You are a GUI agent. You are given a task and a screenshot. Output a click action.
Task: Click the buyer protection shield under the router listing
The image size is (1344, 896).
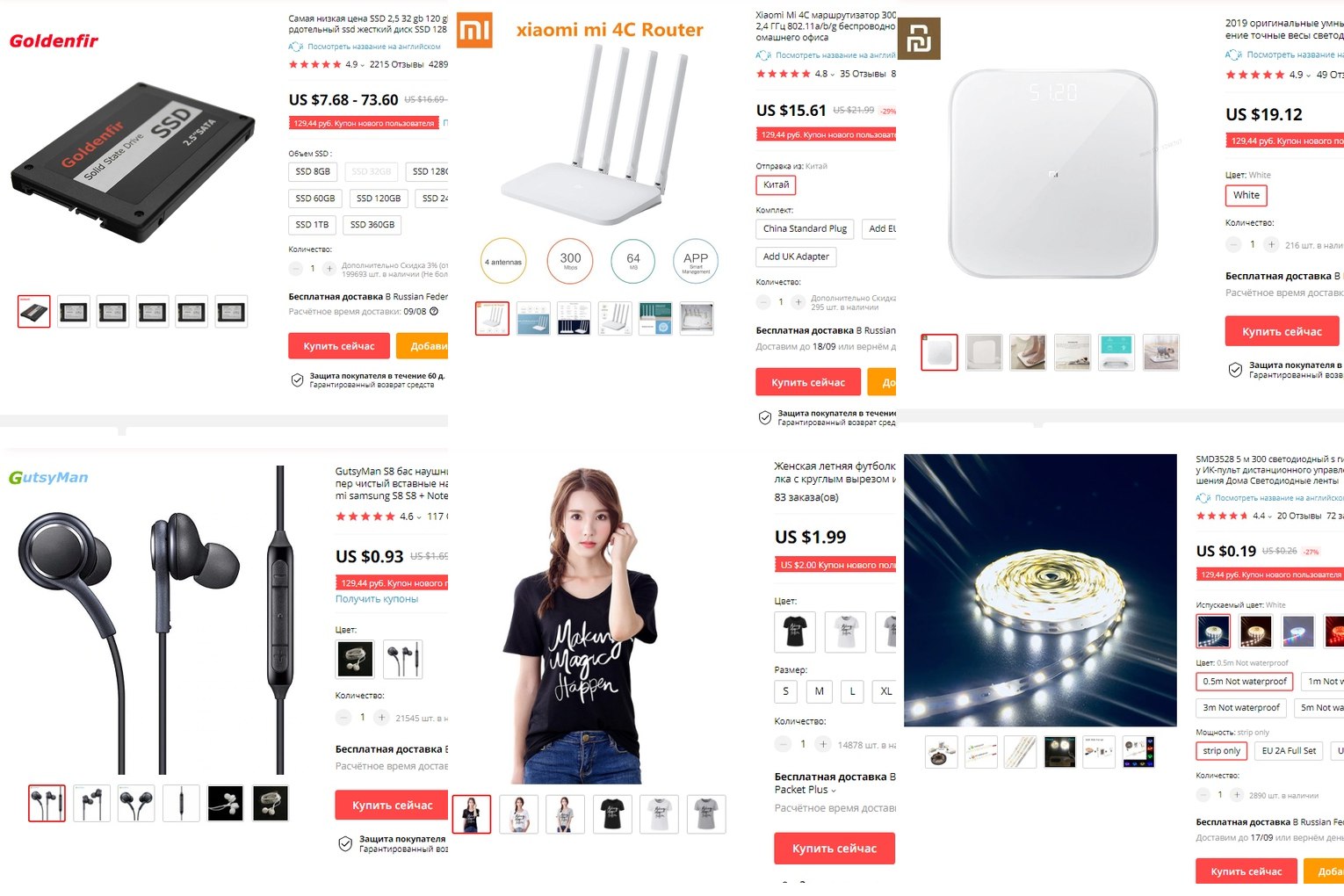765,418
